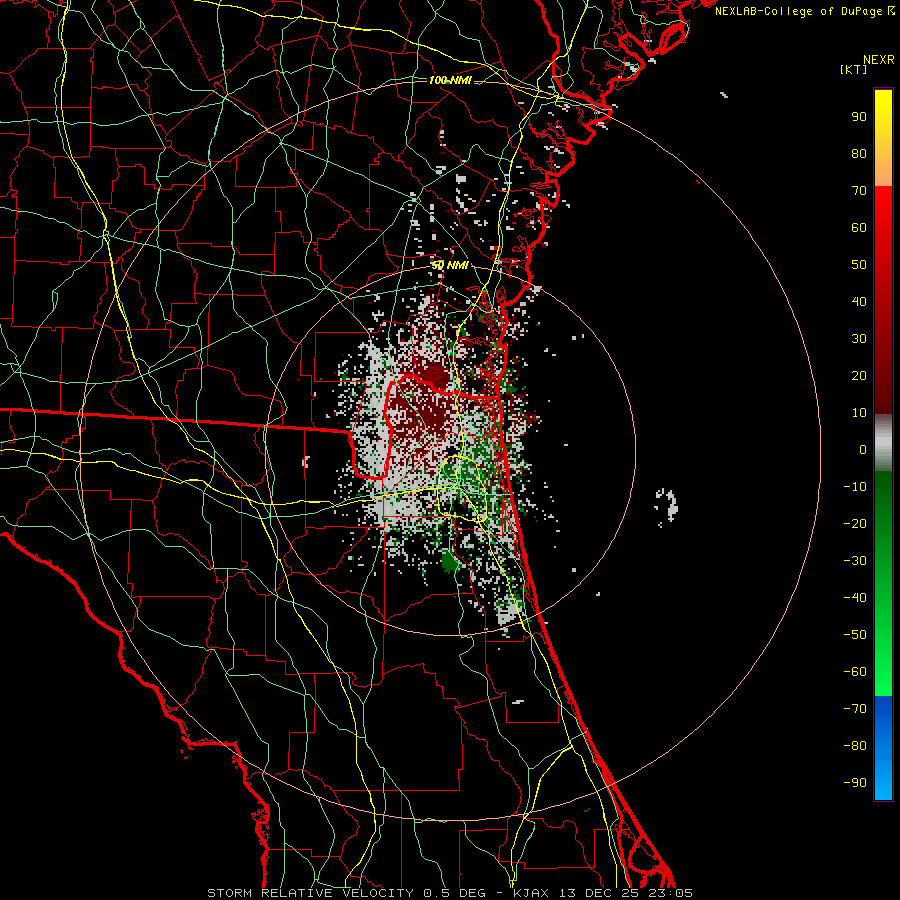This screenshot has width=900, height=900.
Task: Click the blue bottom segment of color bar
Action: point(883,747)
